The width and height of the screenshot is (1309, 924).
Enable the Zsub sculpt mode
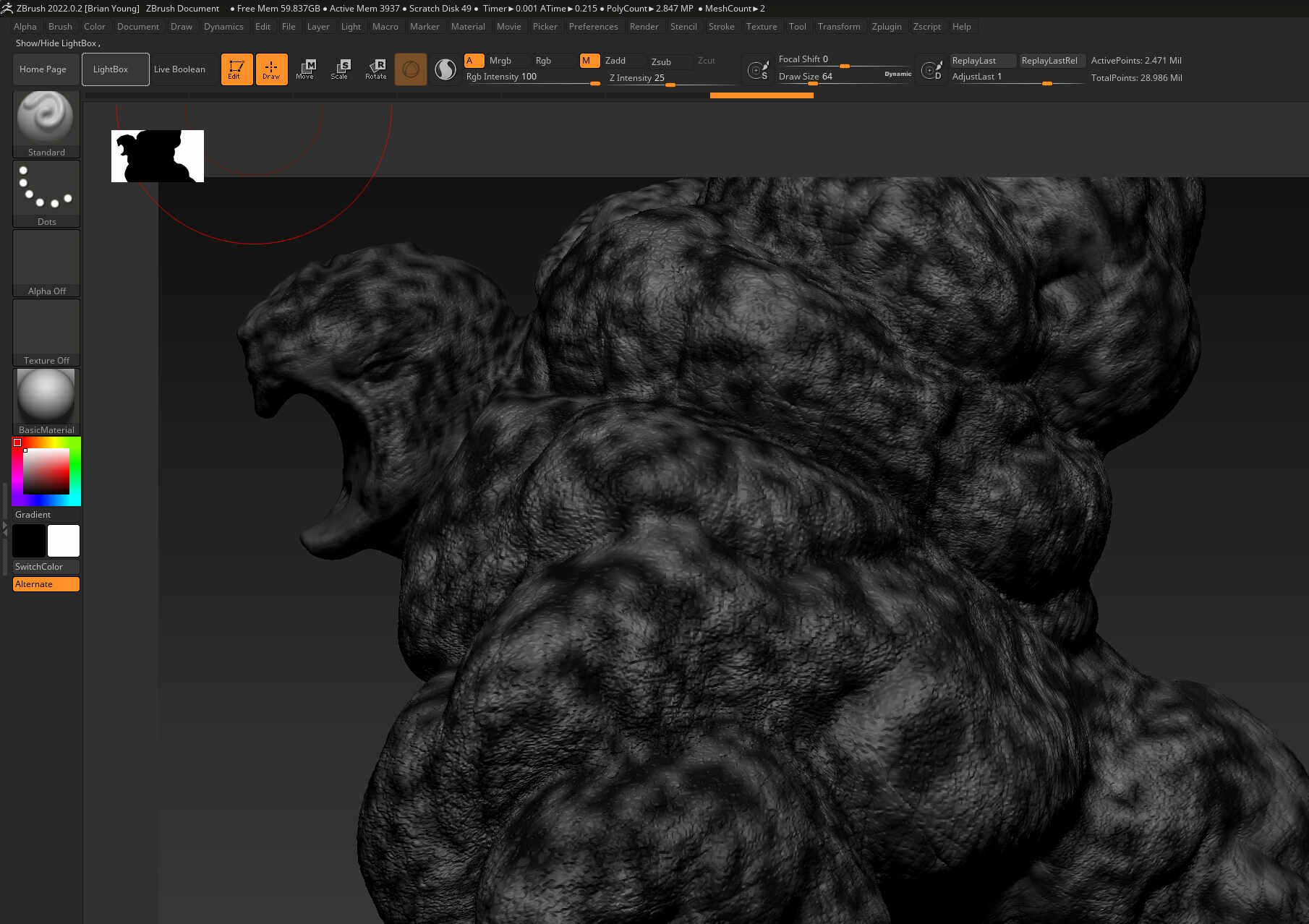(661, 61)
